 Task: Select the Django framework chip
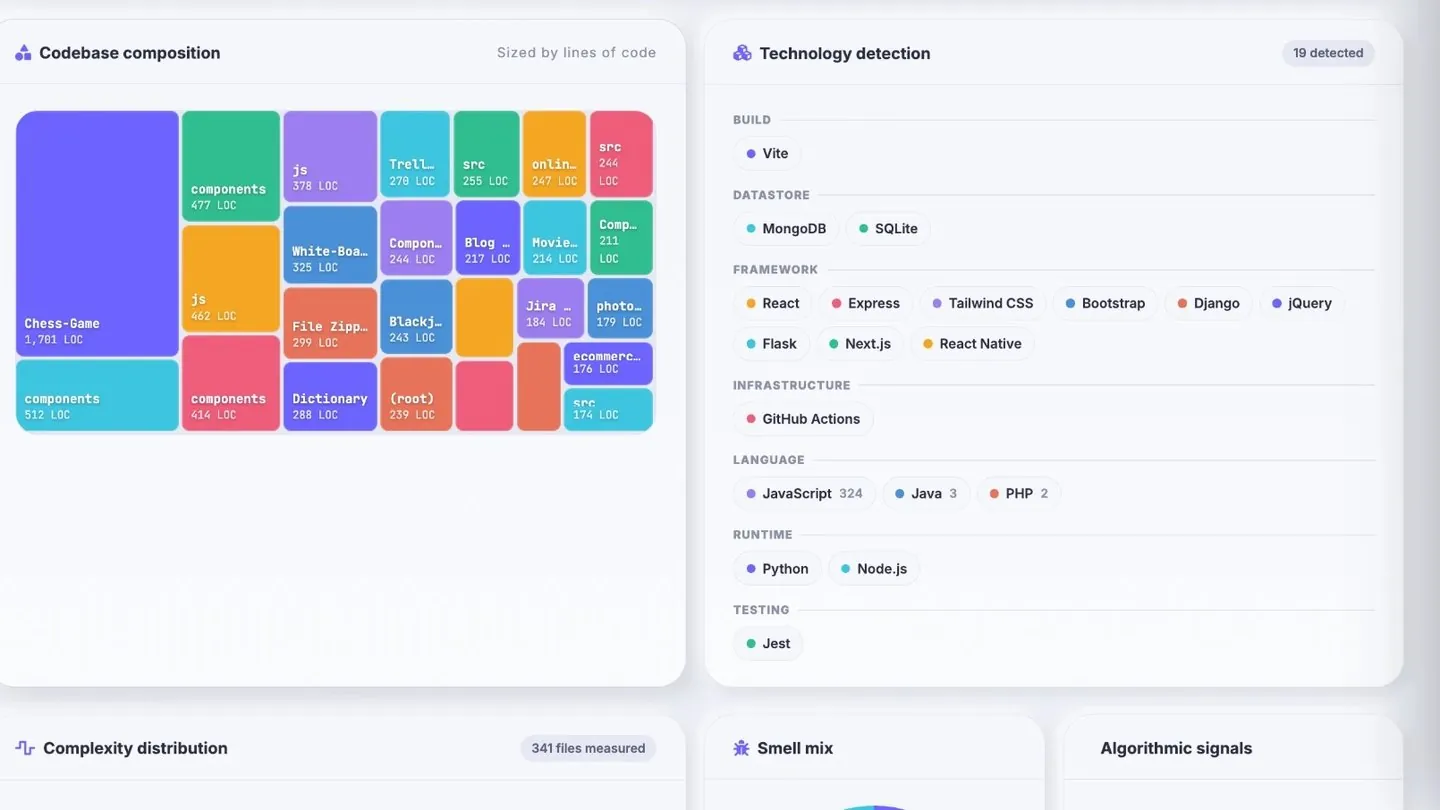1208,303
